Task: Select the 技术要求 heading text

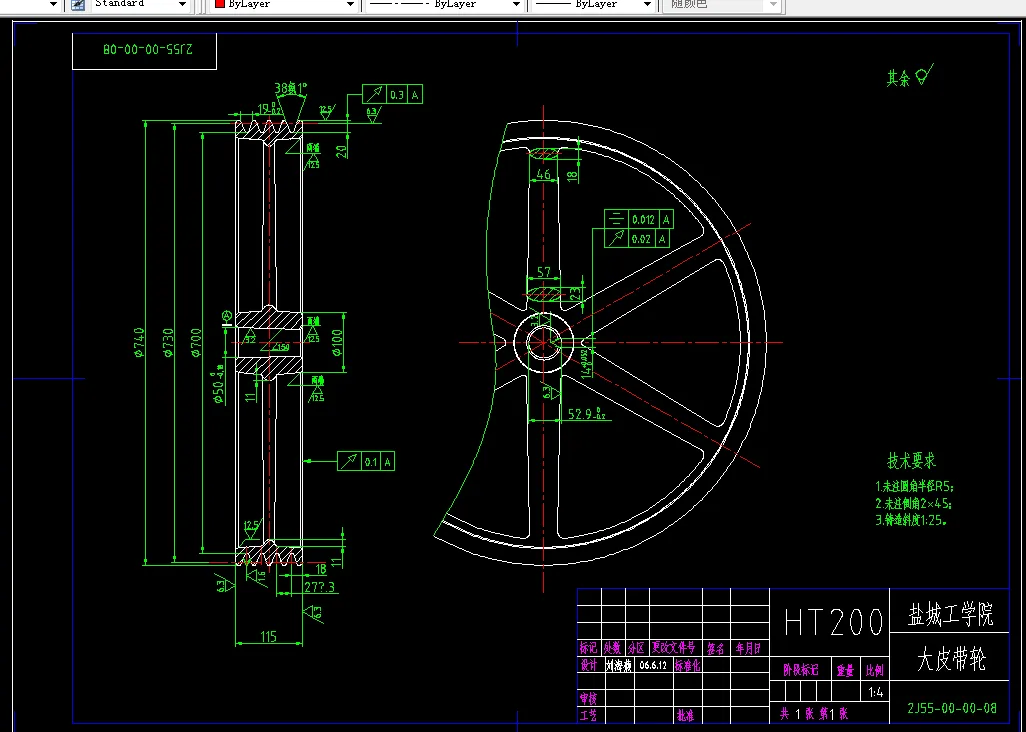Action: point(911,461)
